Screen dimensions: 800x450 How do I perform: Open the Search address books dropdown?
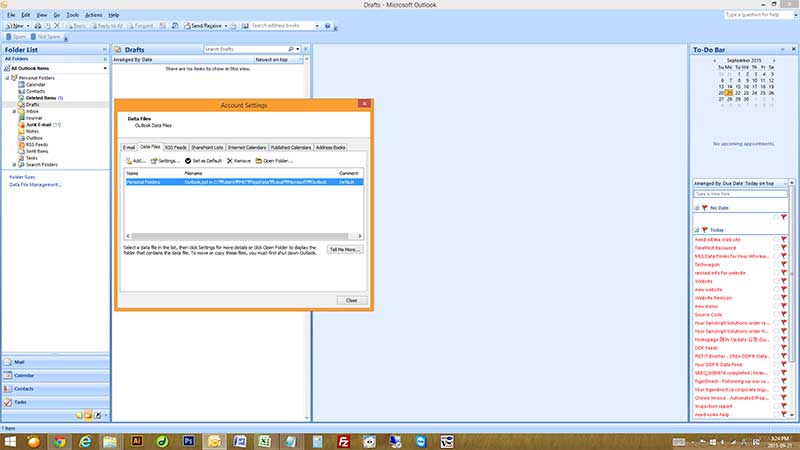(x=317, y=26)
